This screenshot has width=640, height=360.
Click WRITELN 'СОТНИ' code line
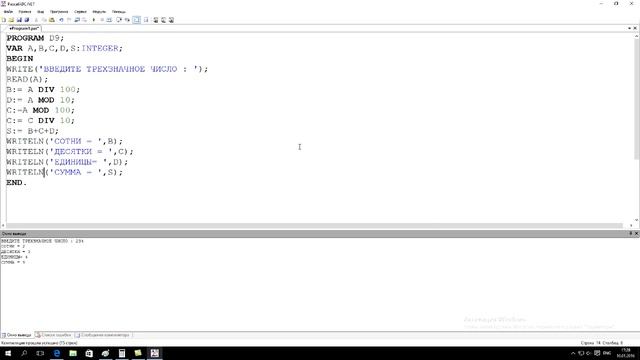(x=64, y=141)
